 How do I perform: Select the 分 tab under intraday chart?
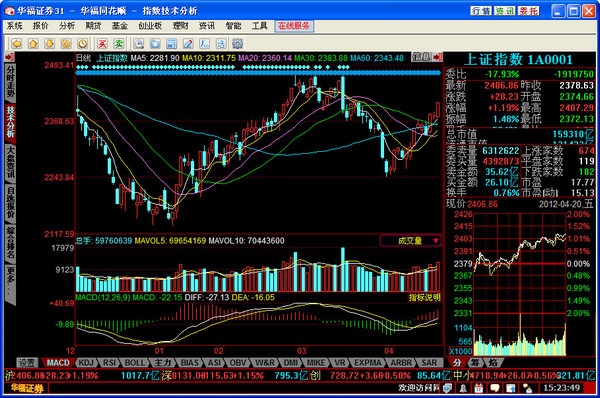[x=457, y=362]
